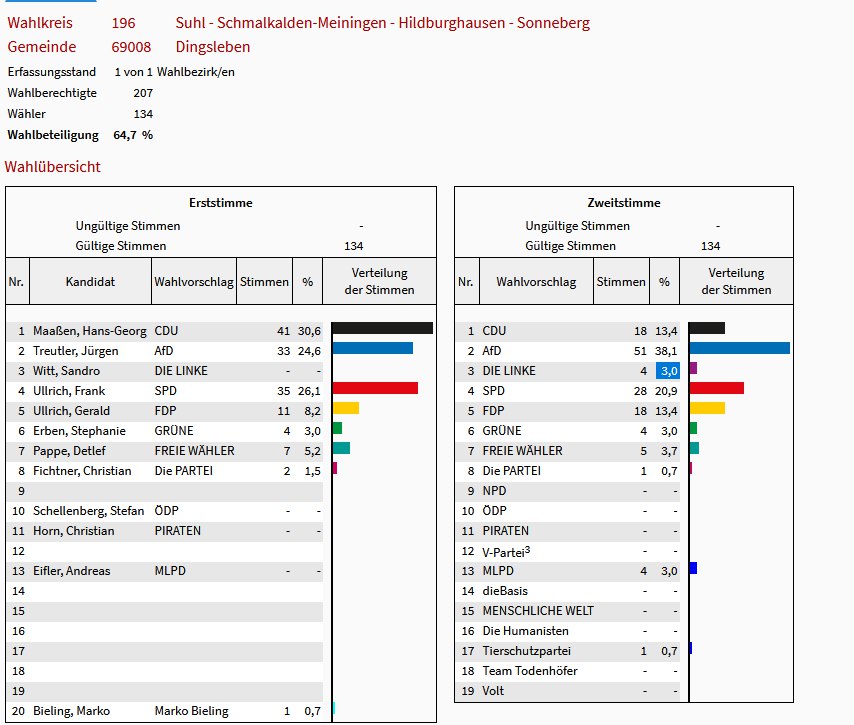Click Die Humanisten row
854x725 pixels.
tap(567, 631)
